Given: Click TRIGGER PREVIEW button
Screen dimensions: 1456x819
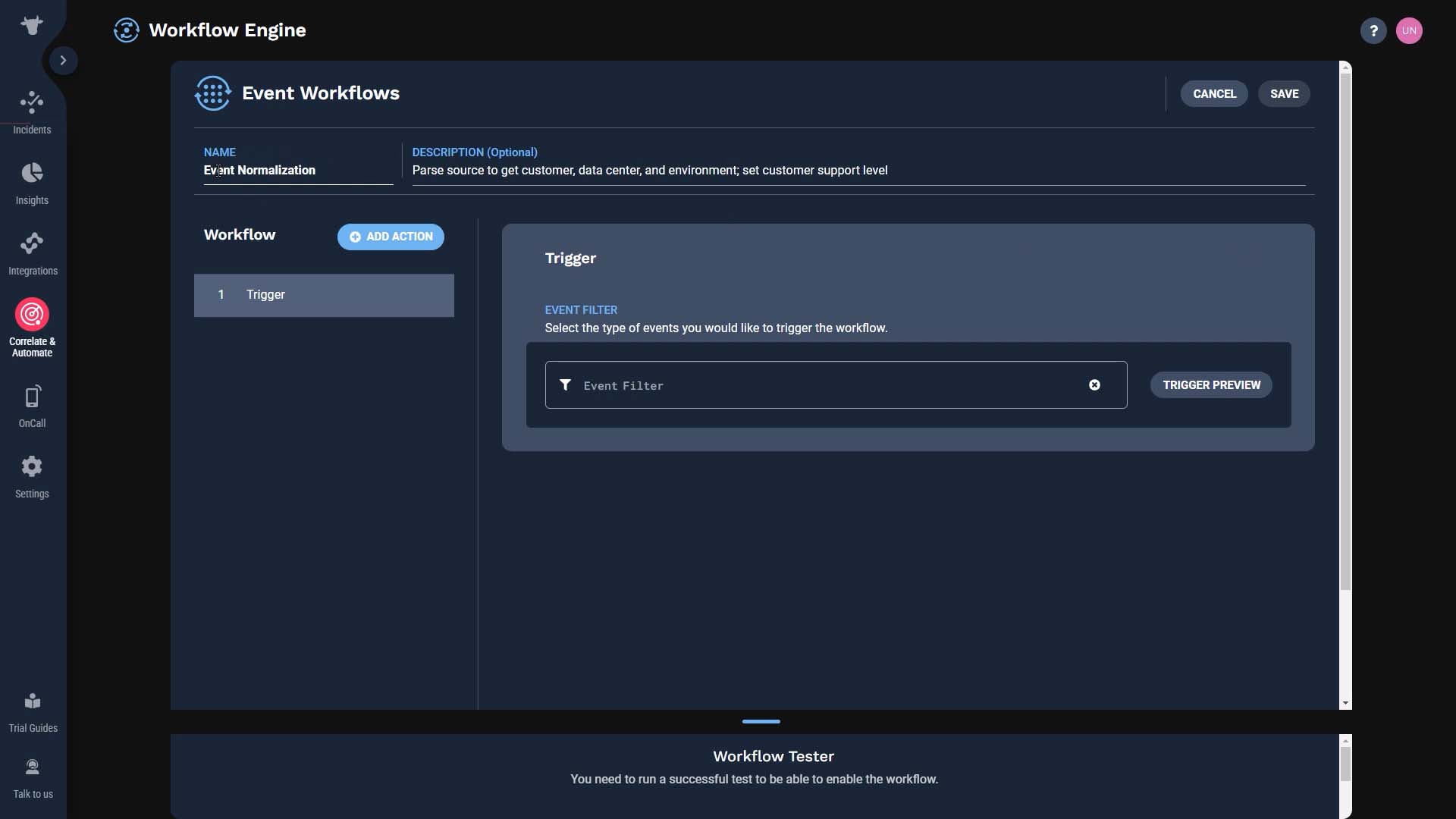Looking at the screenshot, I should (1211, 385).
